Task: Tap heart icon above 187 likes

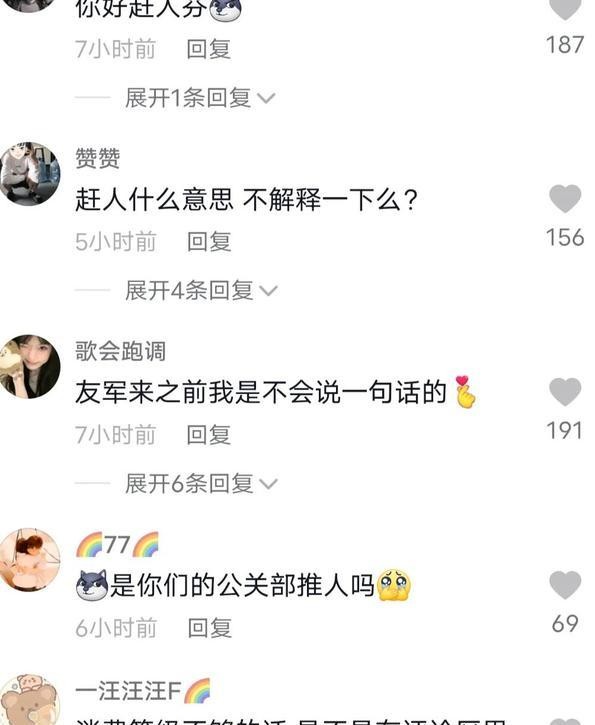Action: pos(565,9)
